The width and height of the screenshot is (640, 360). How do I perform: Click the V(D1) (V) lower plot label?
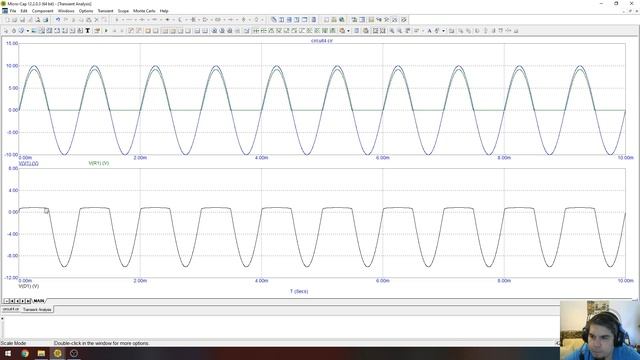[29, 287]
